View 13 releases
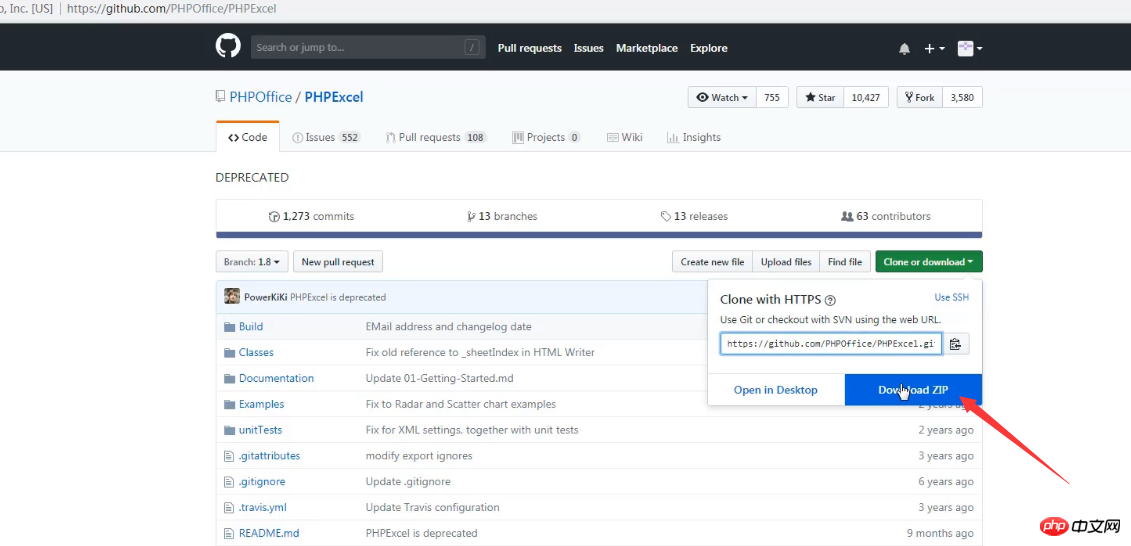 (x=694, y=216)
